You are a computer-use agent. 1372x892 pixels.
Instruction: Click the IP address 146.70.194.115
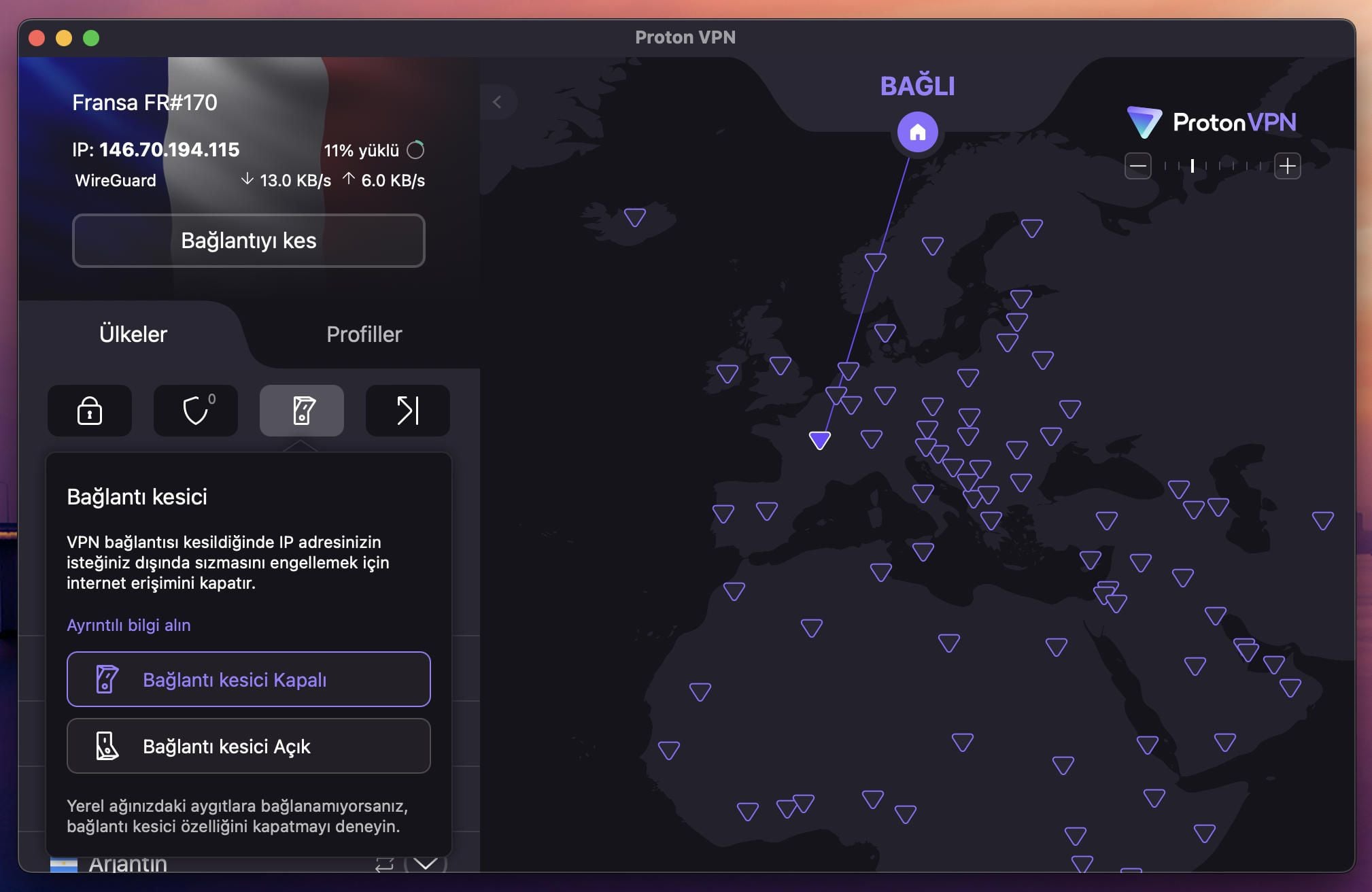point(169,150)
